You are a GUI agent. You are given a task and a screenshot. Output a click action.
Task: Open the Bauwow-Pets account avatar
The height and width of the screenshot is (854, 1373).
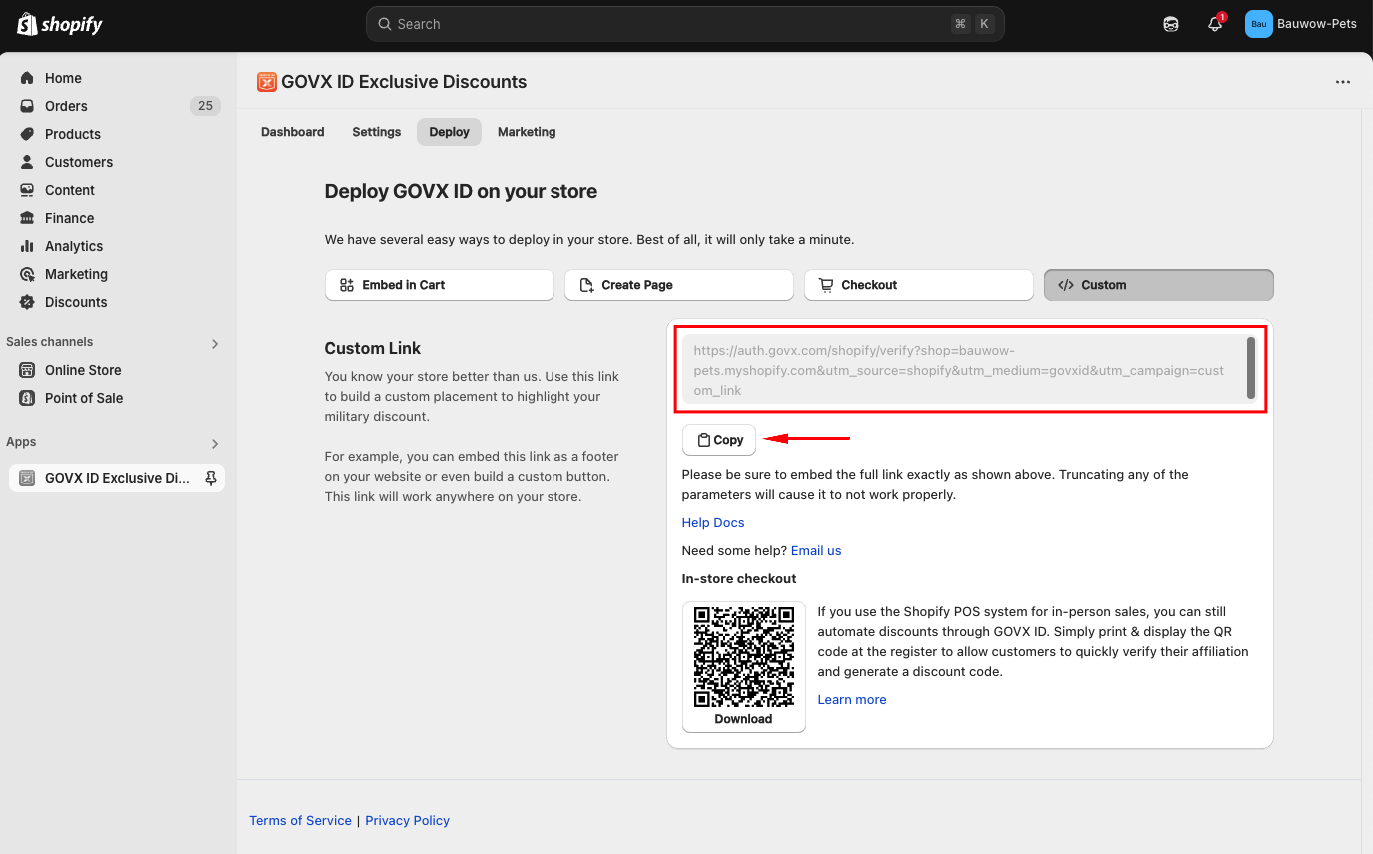tap(1258, 24)
